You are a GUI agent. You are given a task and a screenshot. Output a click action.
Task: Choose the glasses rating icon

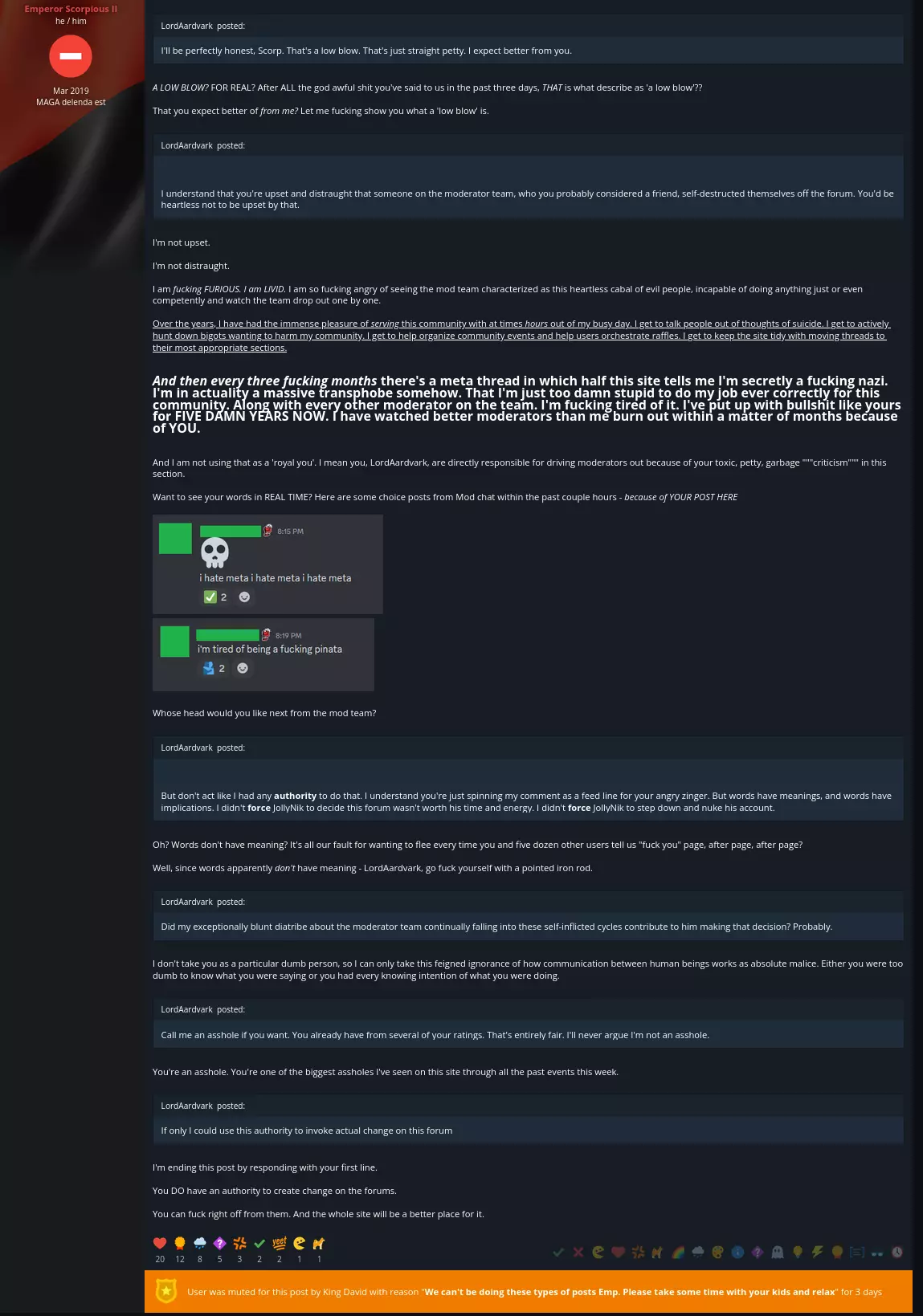[877, 1252]
